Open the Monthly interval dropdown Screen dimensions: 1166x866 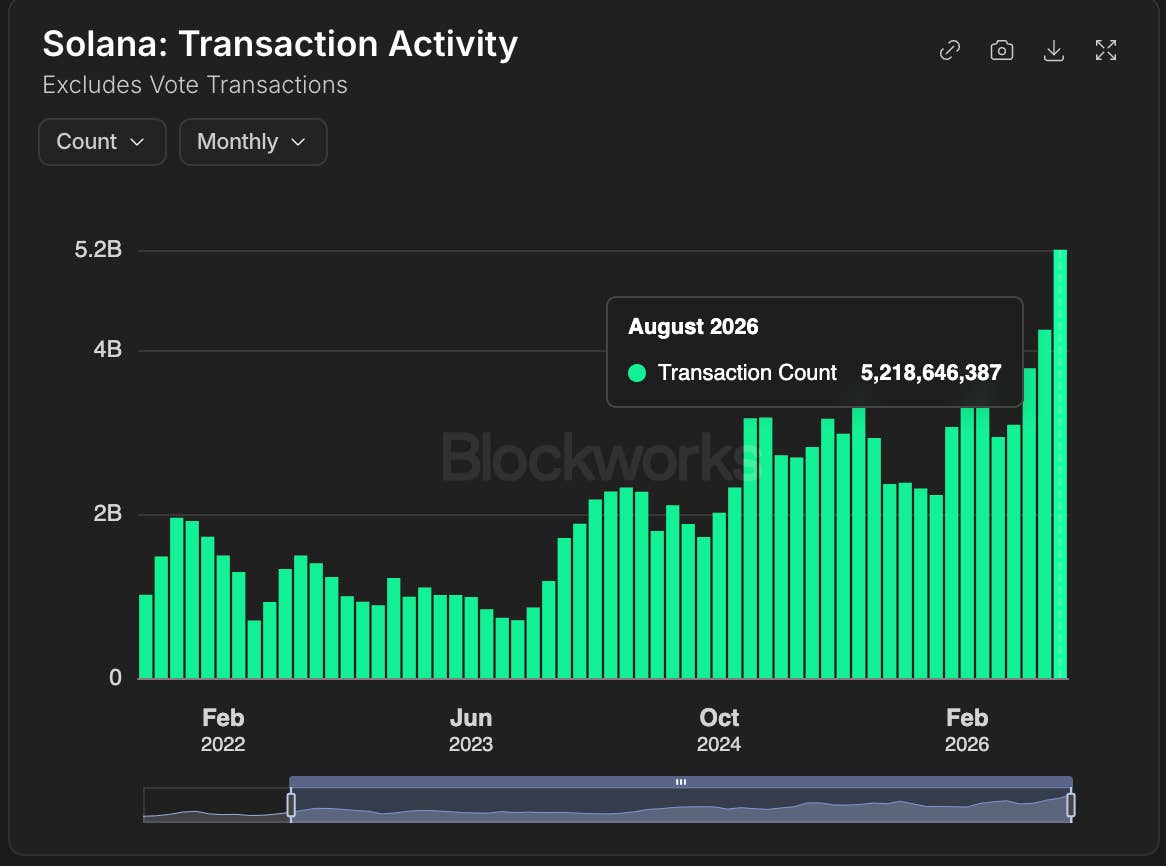click(253, 142)
